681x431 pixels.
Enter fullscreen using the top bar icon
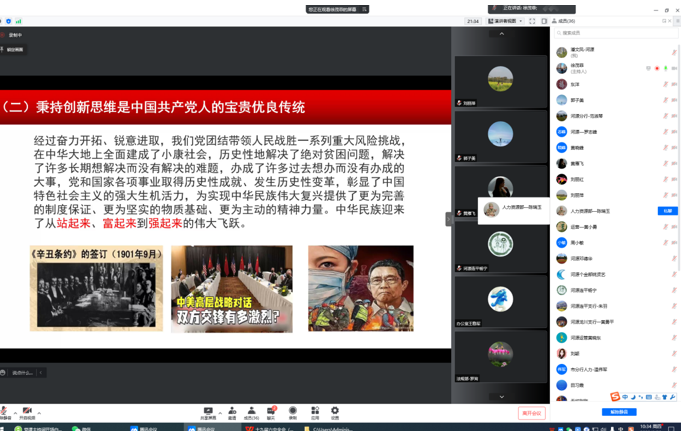point(532,21)
